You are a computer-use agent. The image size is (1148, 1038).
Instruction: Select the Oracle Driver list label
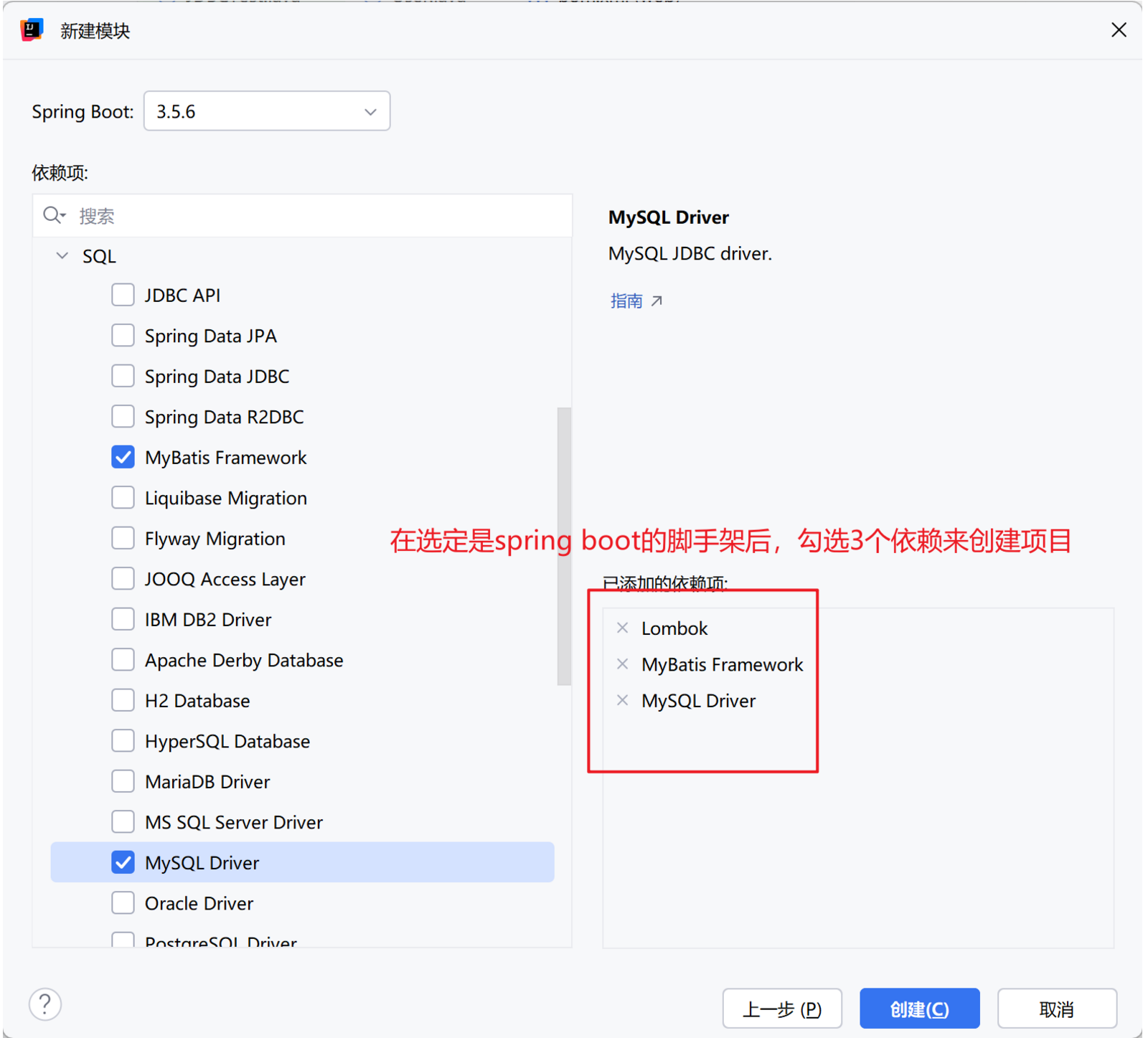[x=199, y=903]
